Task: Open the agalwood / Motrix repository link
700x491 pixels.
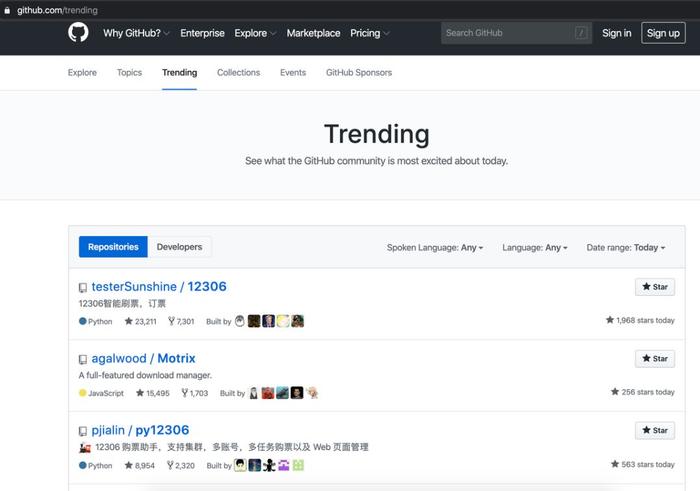Action: click(x=143, y=358)
